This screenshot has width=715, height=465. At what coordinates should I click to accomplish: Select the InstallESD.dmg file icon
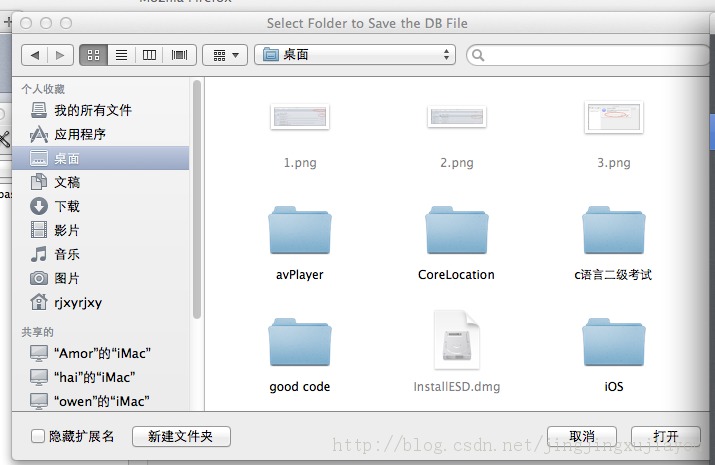coord(457,341)
